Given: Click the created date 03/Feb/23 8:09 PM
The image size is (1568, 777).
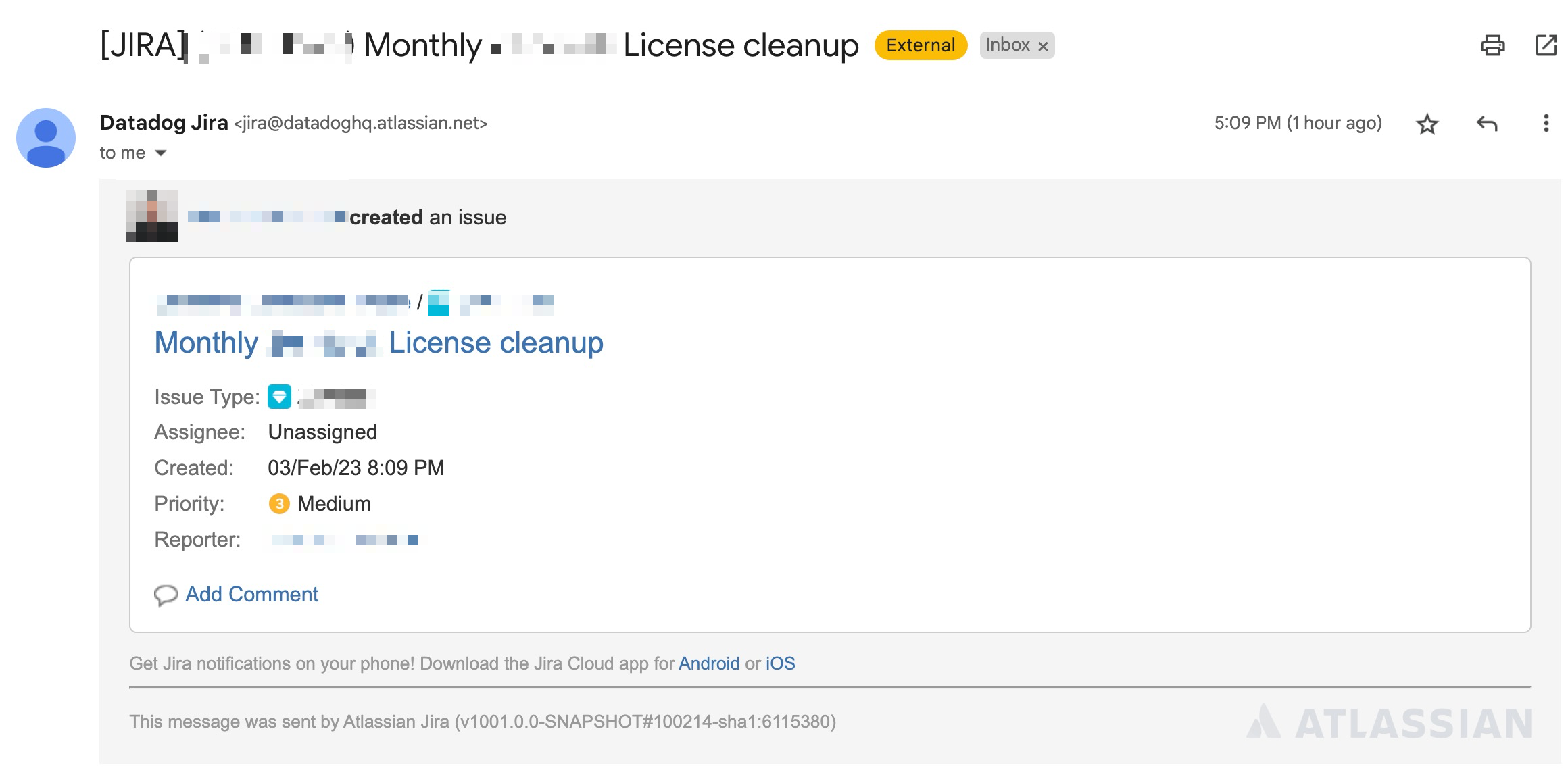Looking at the screenshot, I should pyautogui.click(x=356, y=468).
